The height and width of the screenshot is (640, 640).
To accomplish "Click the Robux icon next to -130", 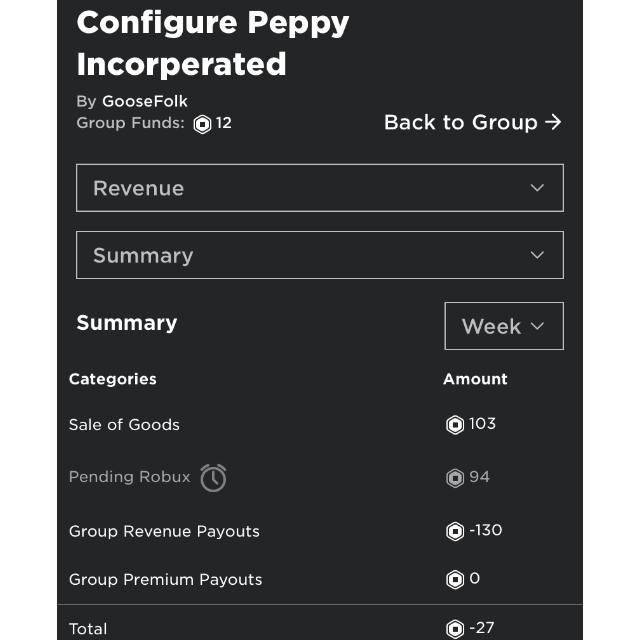I will coord(455,531).
